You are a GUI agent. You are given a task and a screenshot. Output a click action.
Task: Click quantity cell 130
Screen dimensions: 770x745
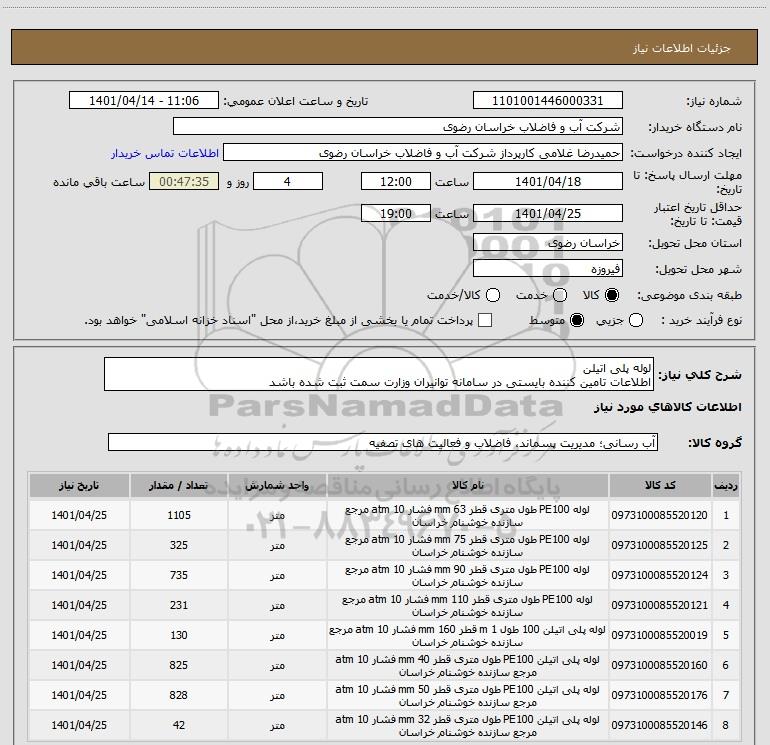(x=179, y=635)
